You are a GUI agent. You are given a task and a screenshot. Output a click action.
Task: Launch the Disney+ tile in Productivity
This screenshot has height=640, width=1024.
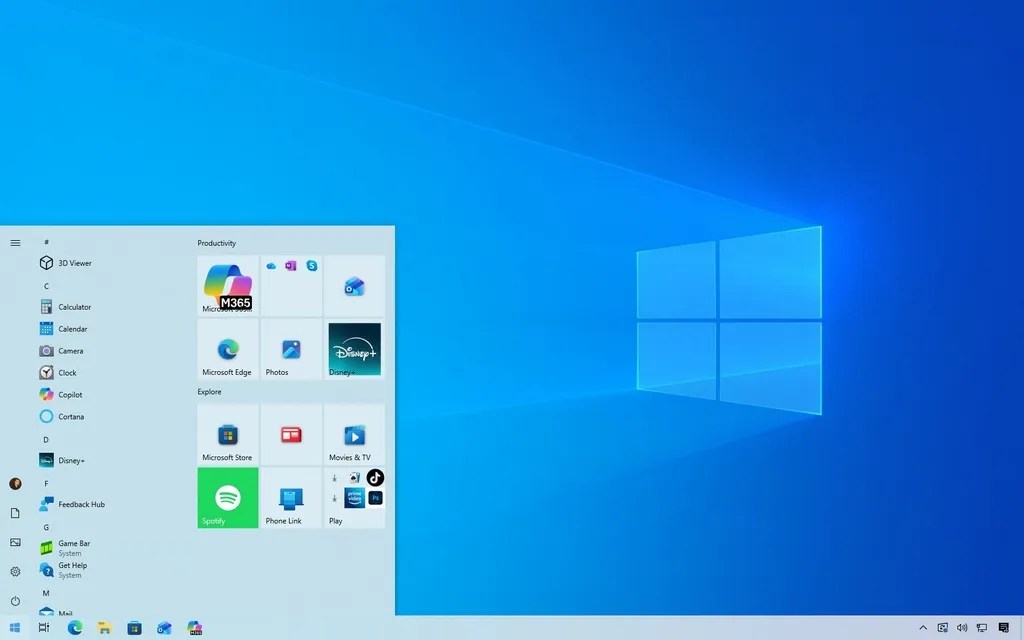click(355, 349)
